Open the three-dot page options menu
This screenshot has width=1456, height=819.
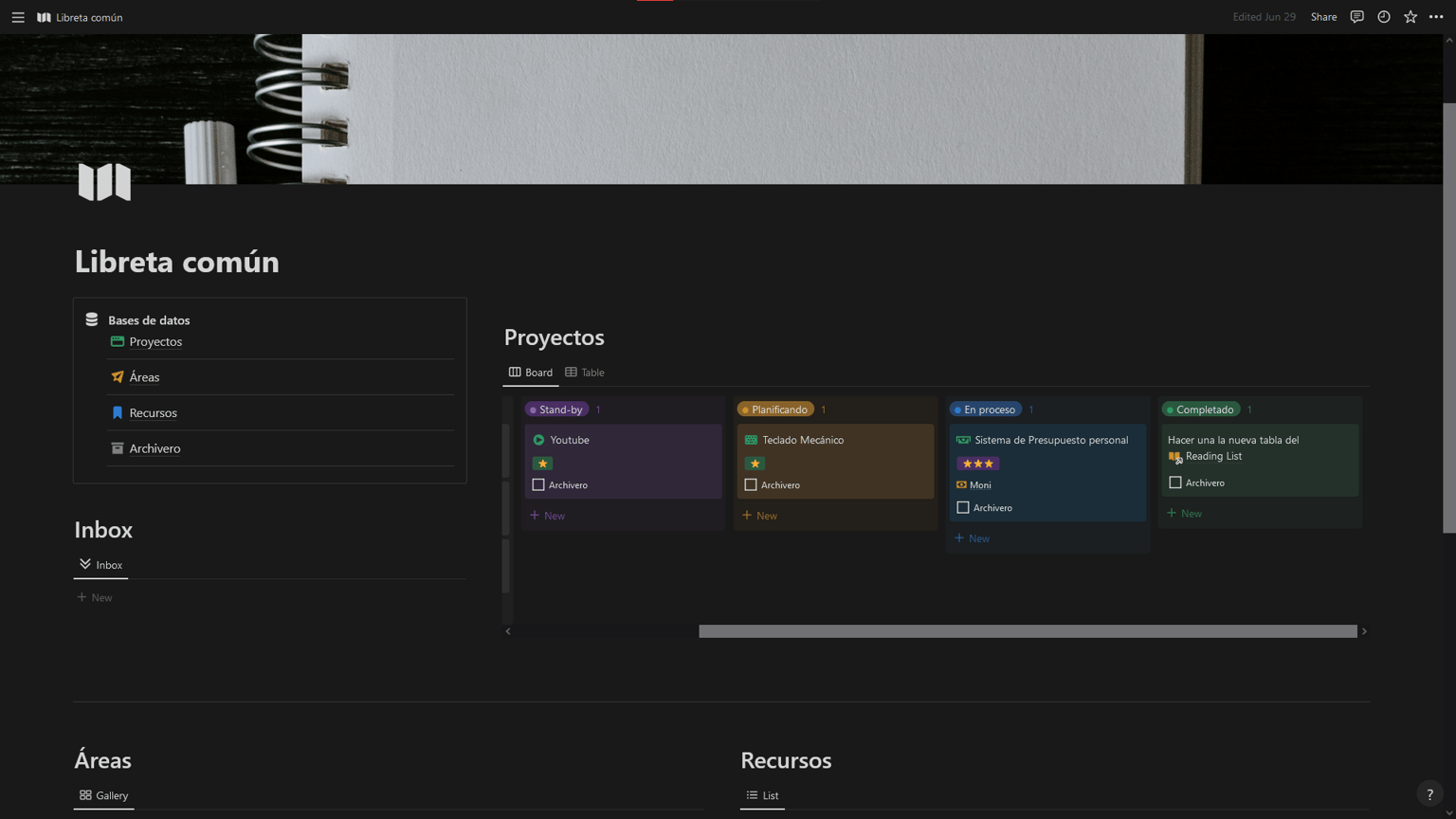coord(1436,17)
